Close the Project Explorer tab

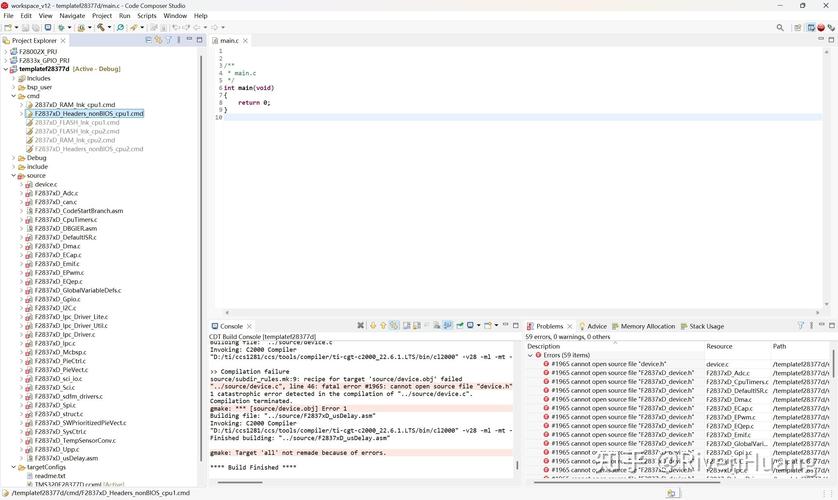tap(65, 41)
